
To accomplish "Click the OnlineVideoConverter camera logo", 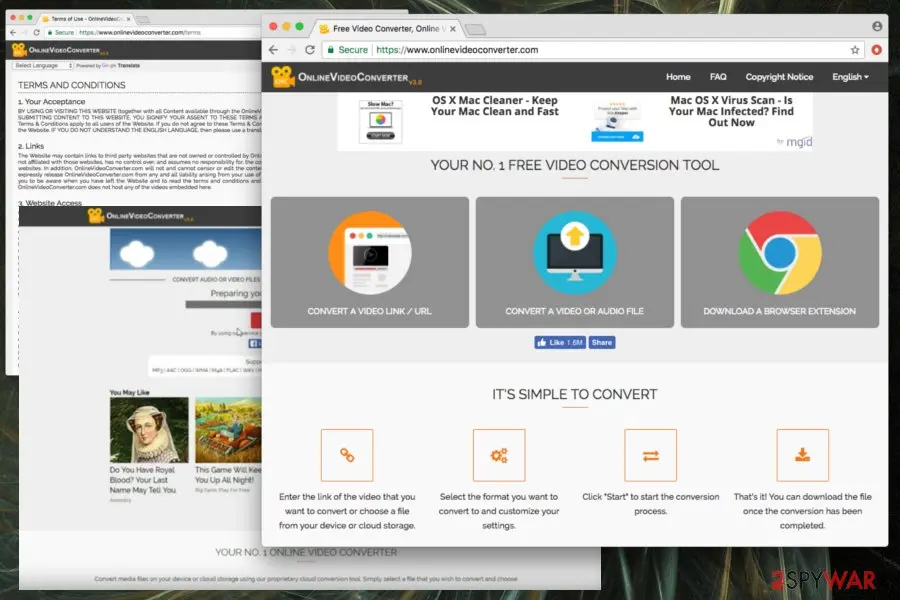I will [x=282, y=77].
